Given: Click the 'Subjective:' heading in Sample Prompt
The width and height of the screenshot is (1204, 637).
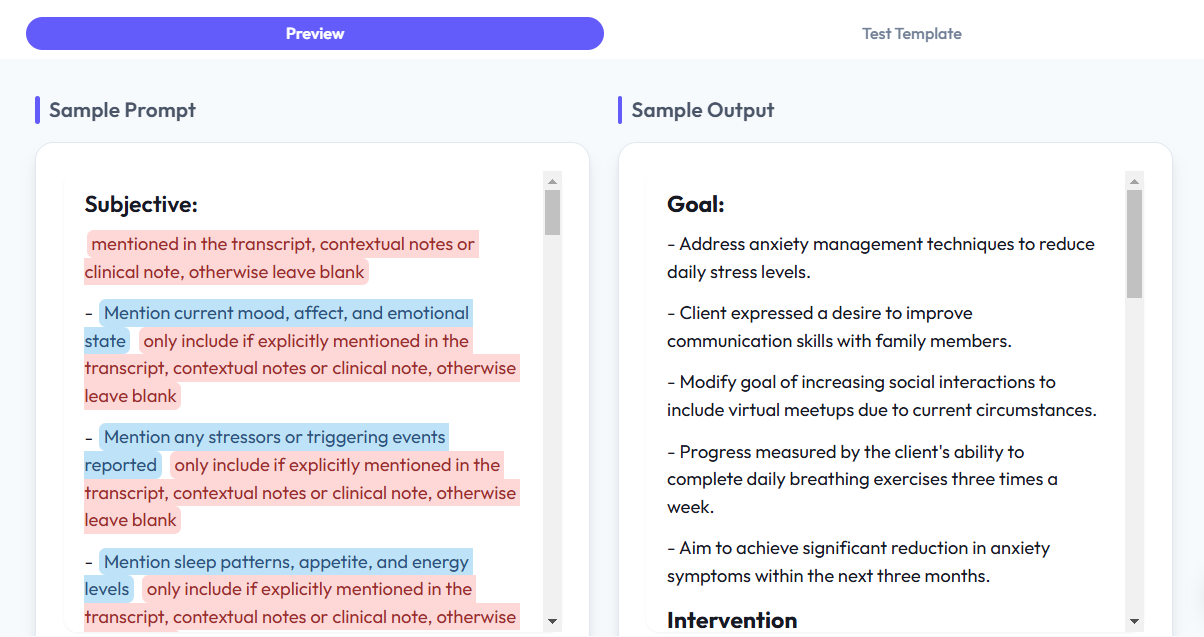Looking at the screenshot, I should coord(141,204).
